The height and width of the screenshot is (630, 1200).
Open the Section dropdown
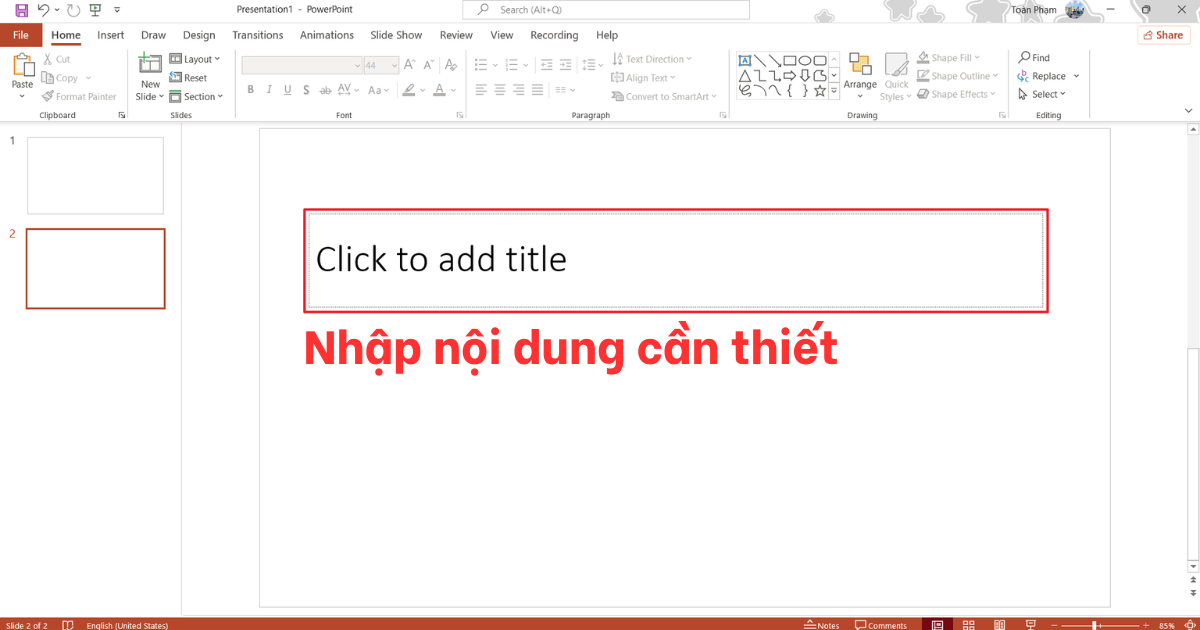click(x=197, y=96)
